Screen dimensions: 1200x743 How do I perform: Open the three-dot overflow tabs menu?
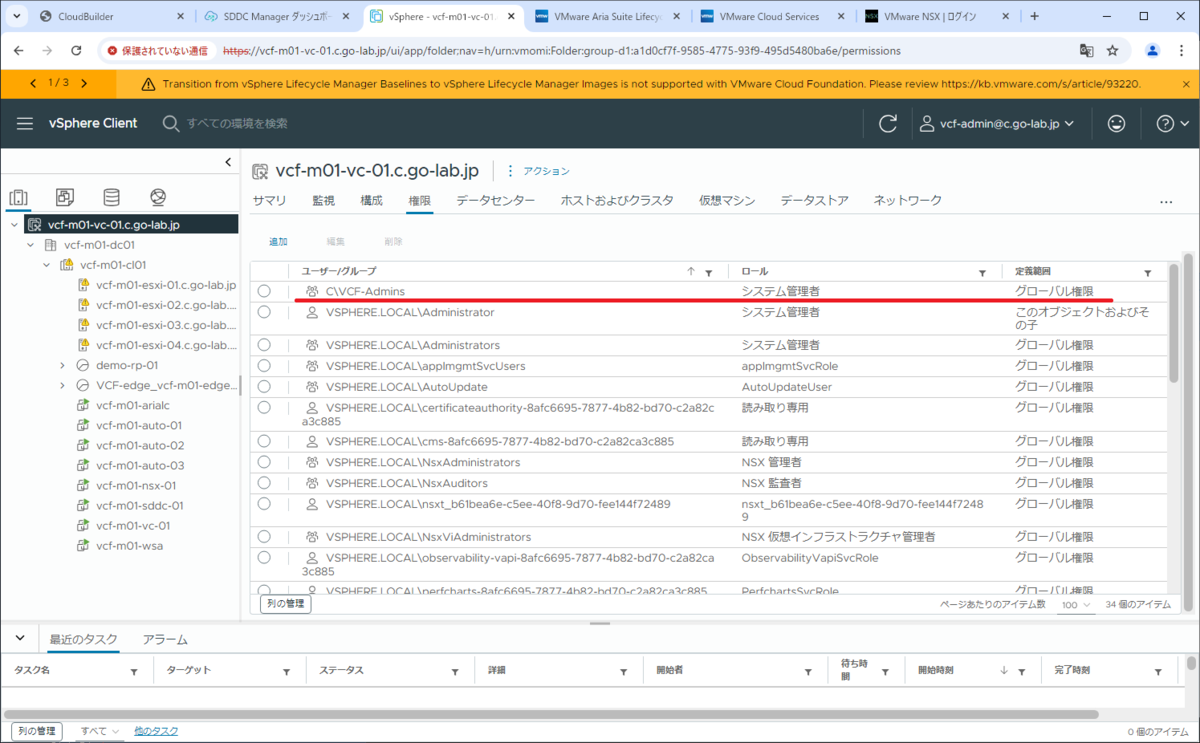pos(1165,202)
